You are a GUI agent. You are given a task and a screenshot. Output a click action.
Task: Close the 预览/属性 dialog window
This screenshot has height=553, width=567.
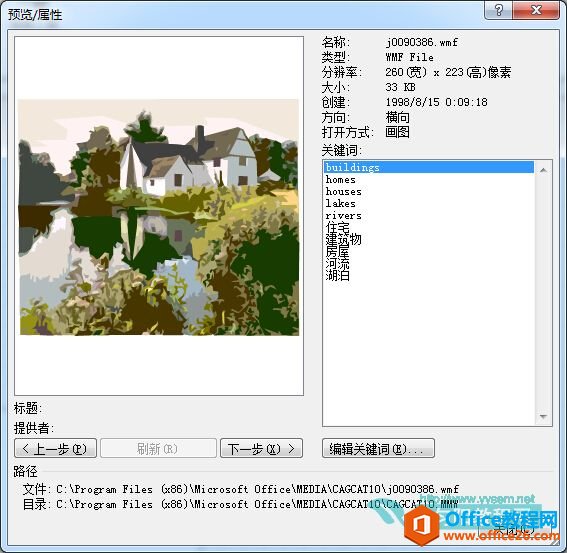pyautogui.click(x=536, y=10)
